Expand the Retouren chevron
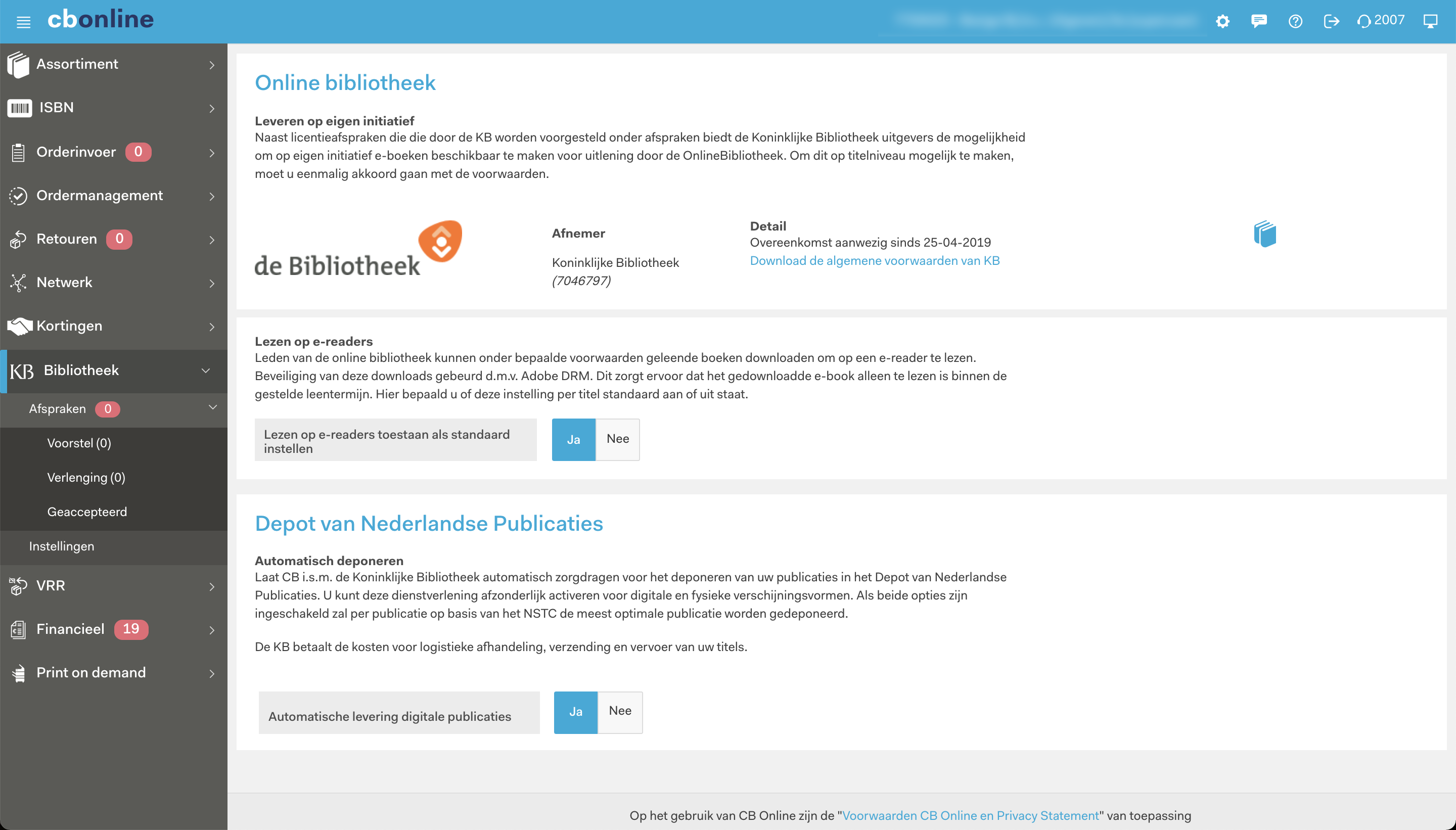Screen dimensions: 1456x830 click(x=212, y=240)
